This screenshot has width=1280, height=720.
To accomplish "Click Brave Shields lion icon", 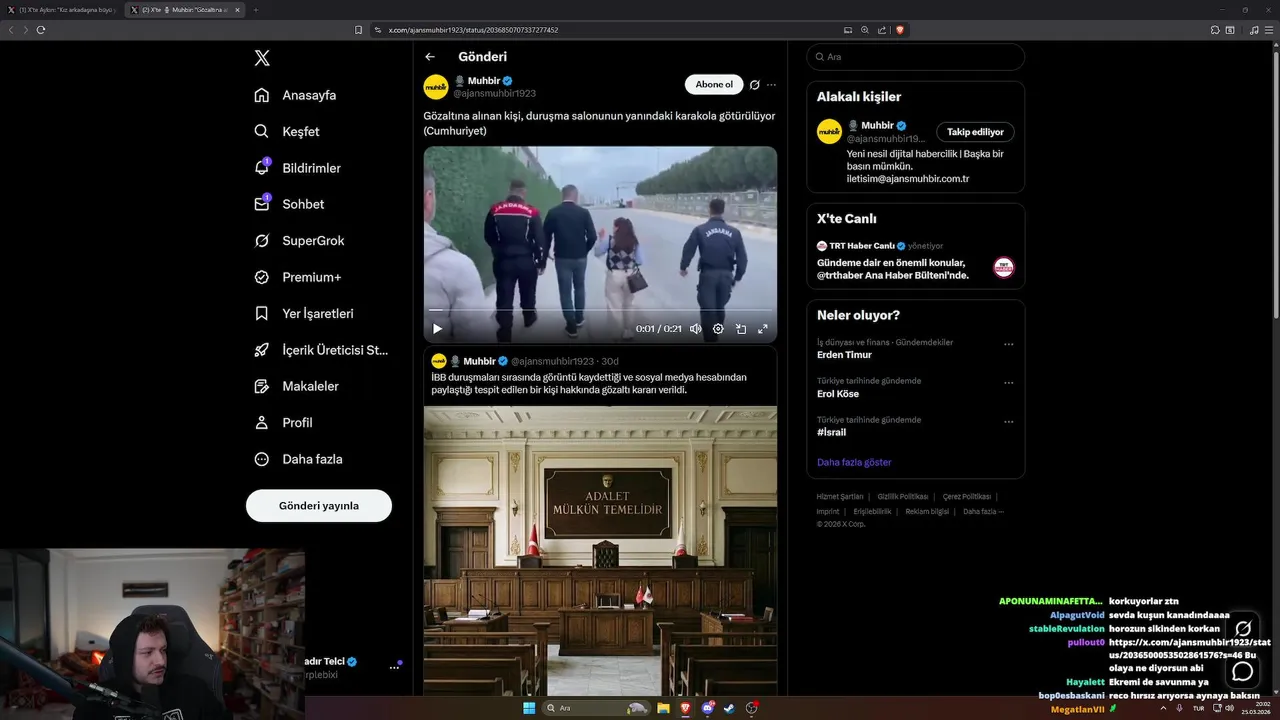I will coord(900,30).
